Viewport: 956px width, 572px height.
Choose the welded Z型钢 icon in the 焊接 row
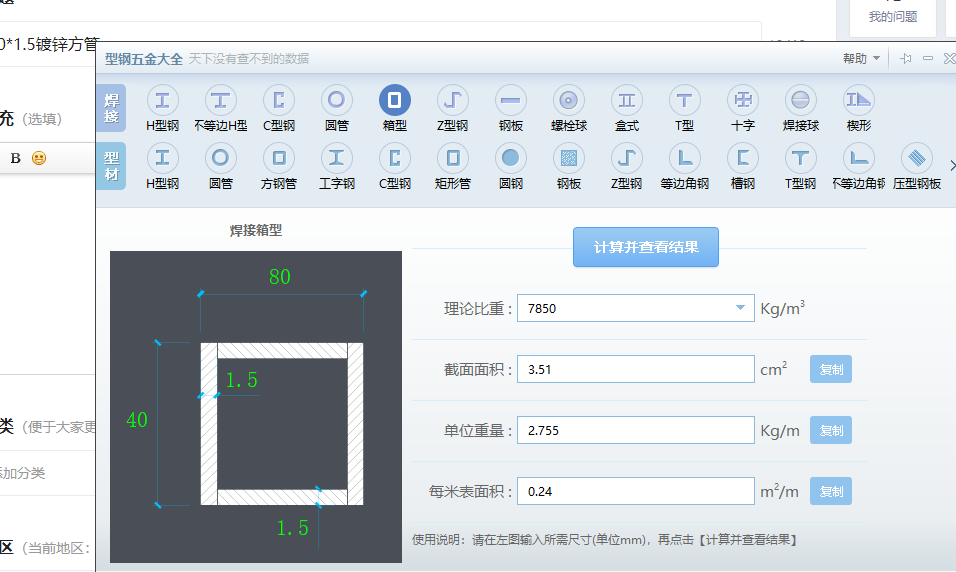(x=452, y=100)
